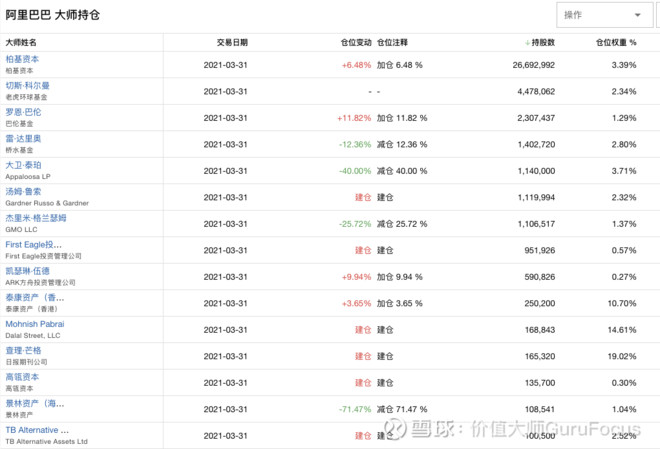The height and width of the screenshot is (449, 660).
Task: Open the 查理·芒格 guru link
Action: pyautogui.click(x=24, y=351)
